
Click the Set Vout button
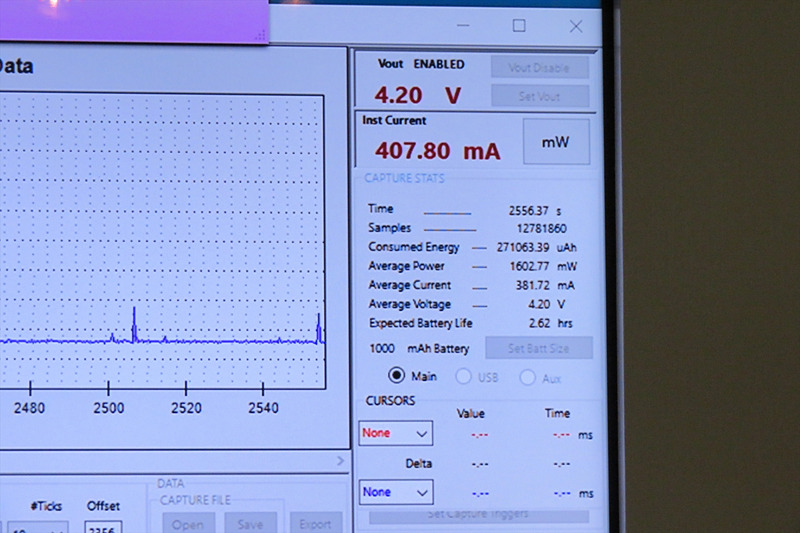(x=539, y=96)
